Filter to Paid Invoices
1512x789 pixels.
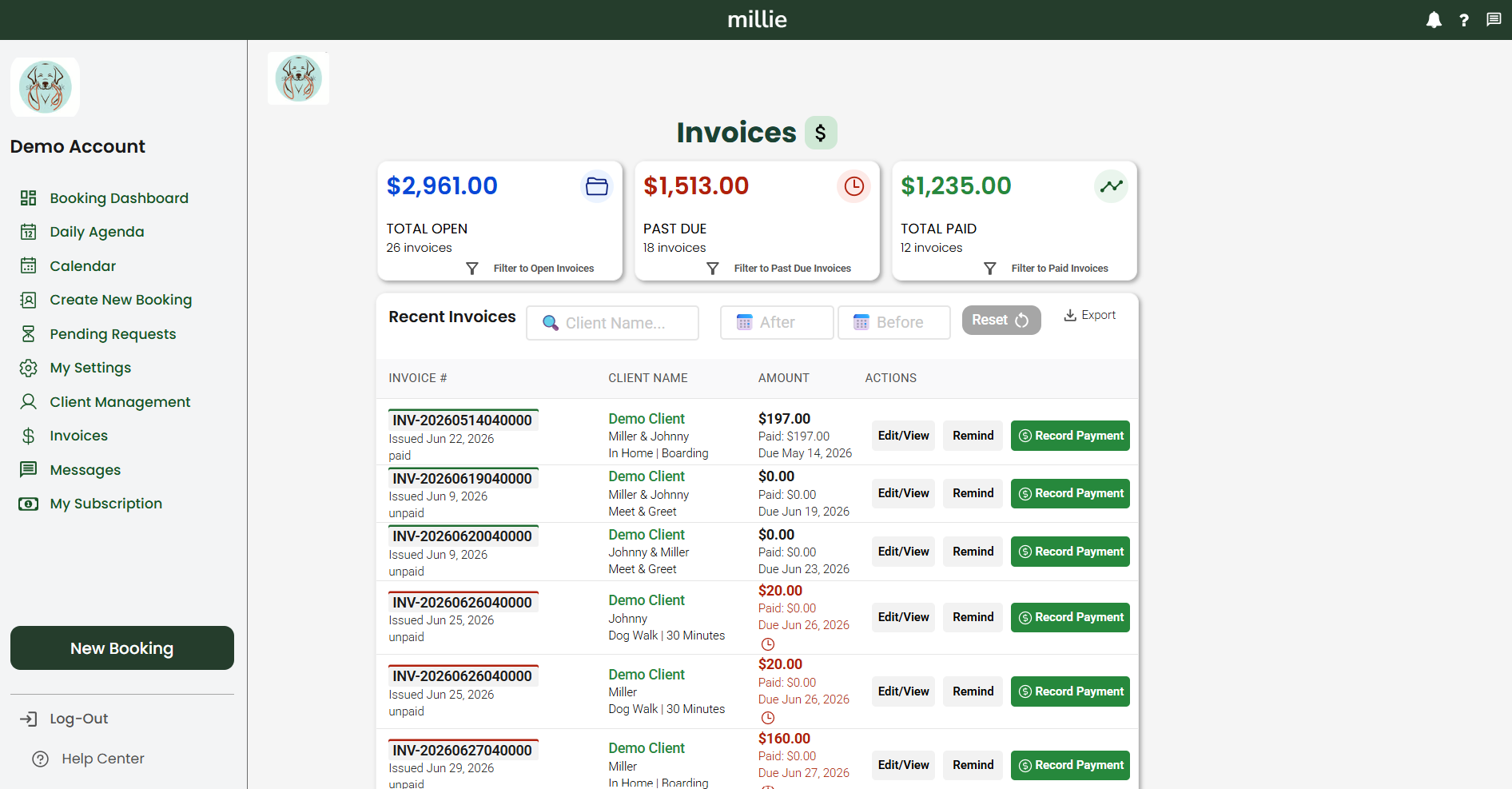pyautogui.click(x=1060, y=269)
